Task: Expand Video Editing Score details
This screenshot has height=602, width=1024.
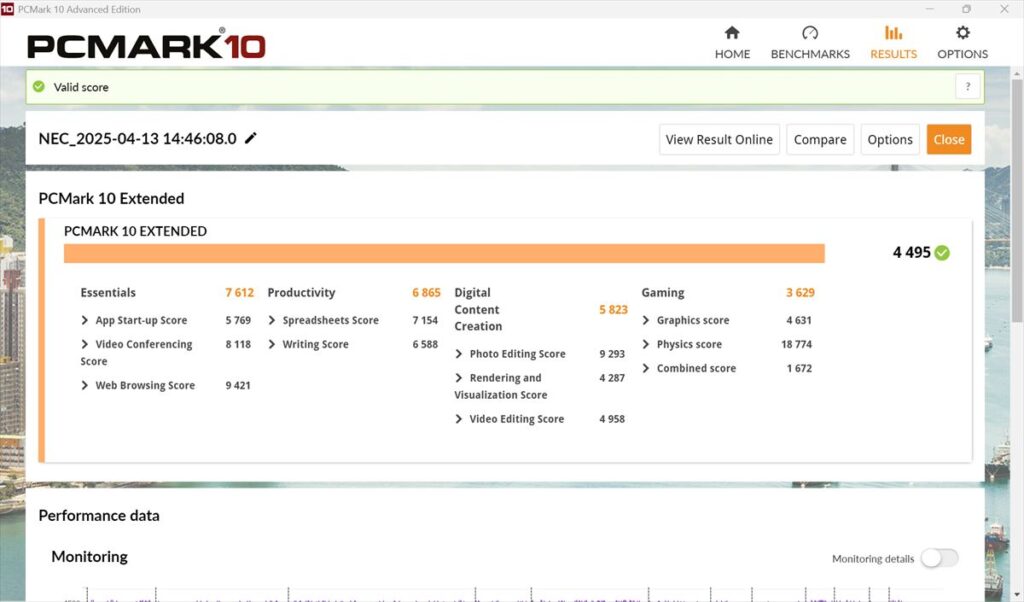Action: coord(458,419)
